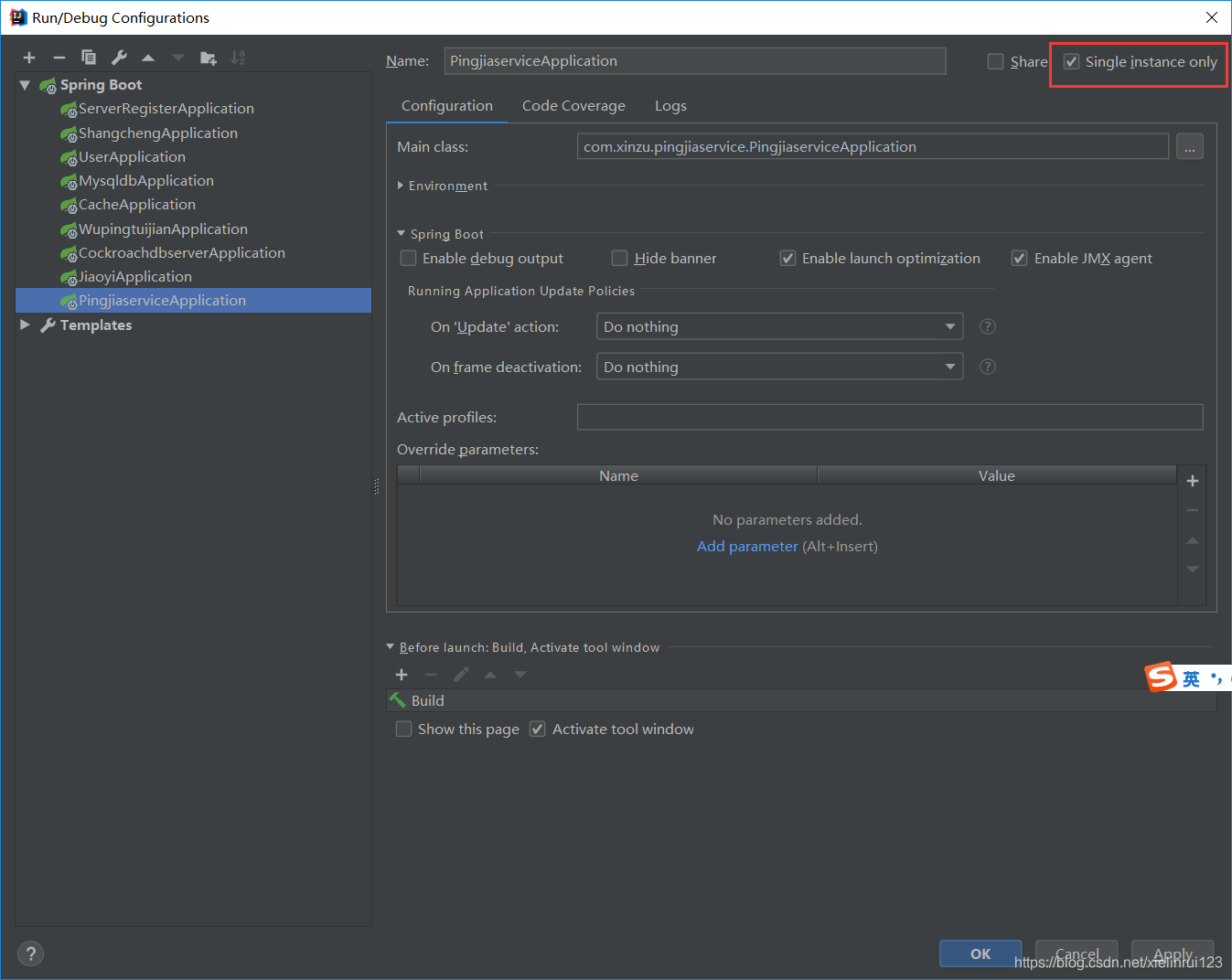
Task: Switch to the Configuration tab
Action: click(446, 106)
